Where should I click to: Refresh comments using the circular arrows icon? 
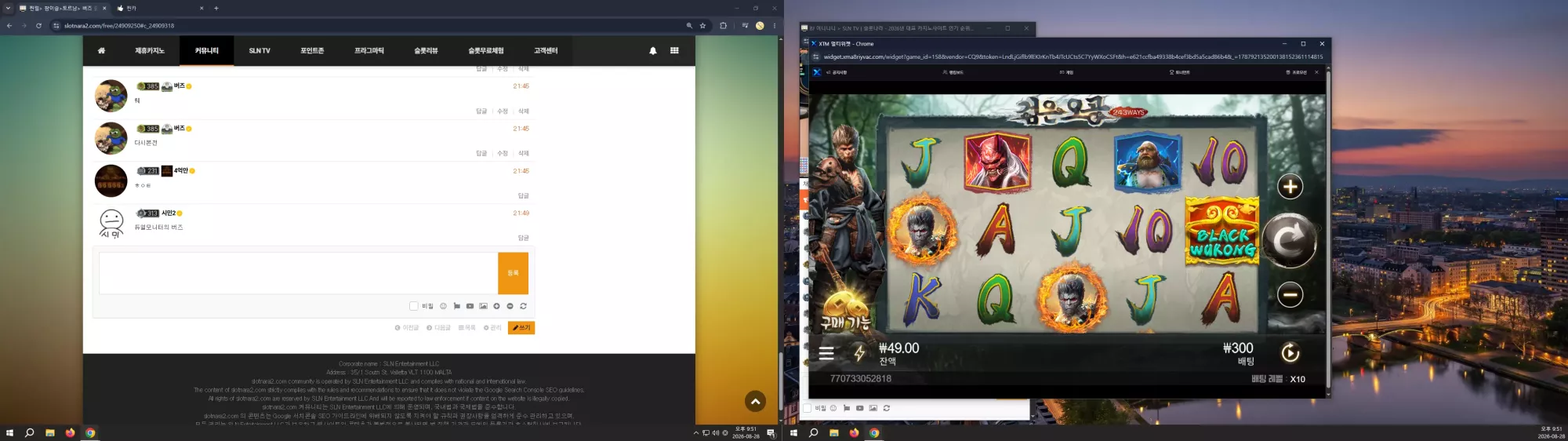coord(523,306)
